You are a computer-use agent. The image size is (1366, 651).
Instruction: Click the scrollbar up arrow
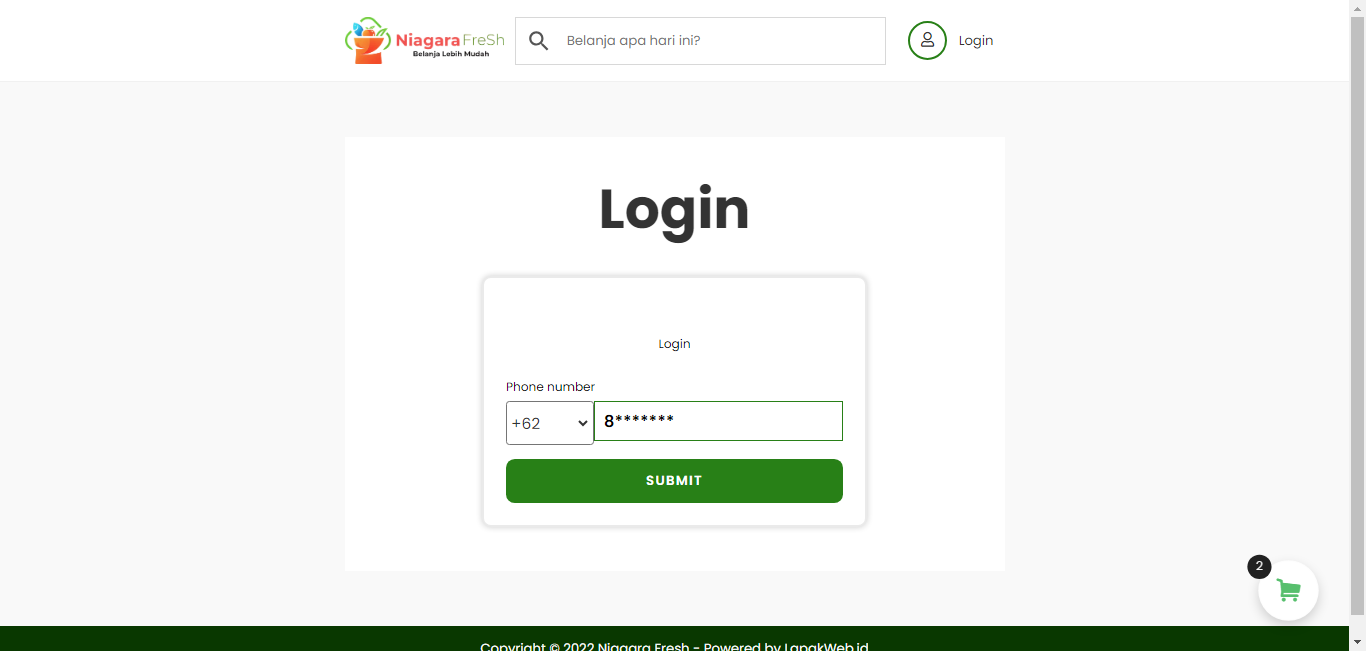pyautogui.click(x=1357, y=8)
